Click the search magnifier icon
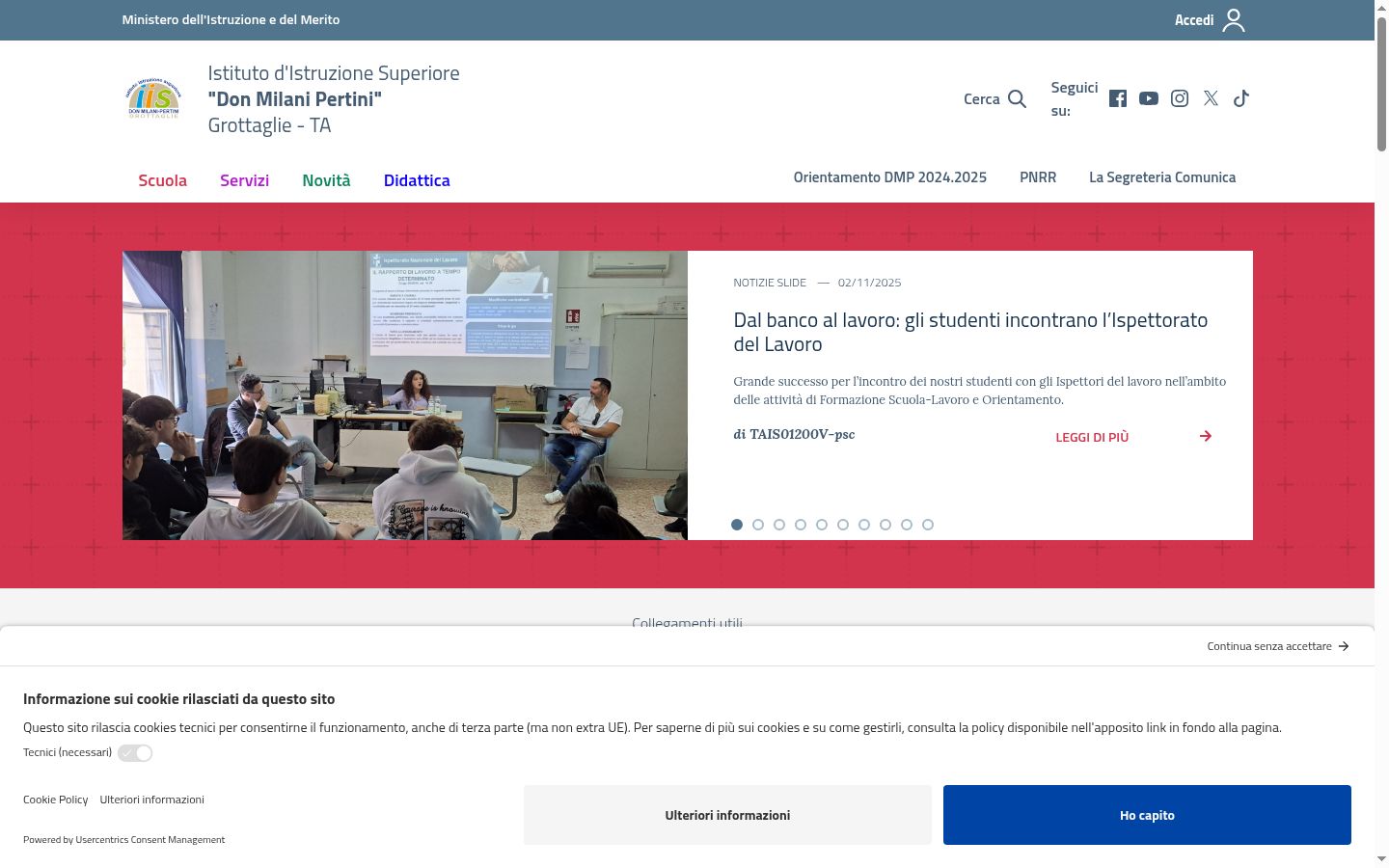Viewport: 1389px width, 868px height. pos(1018,98)
